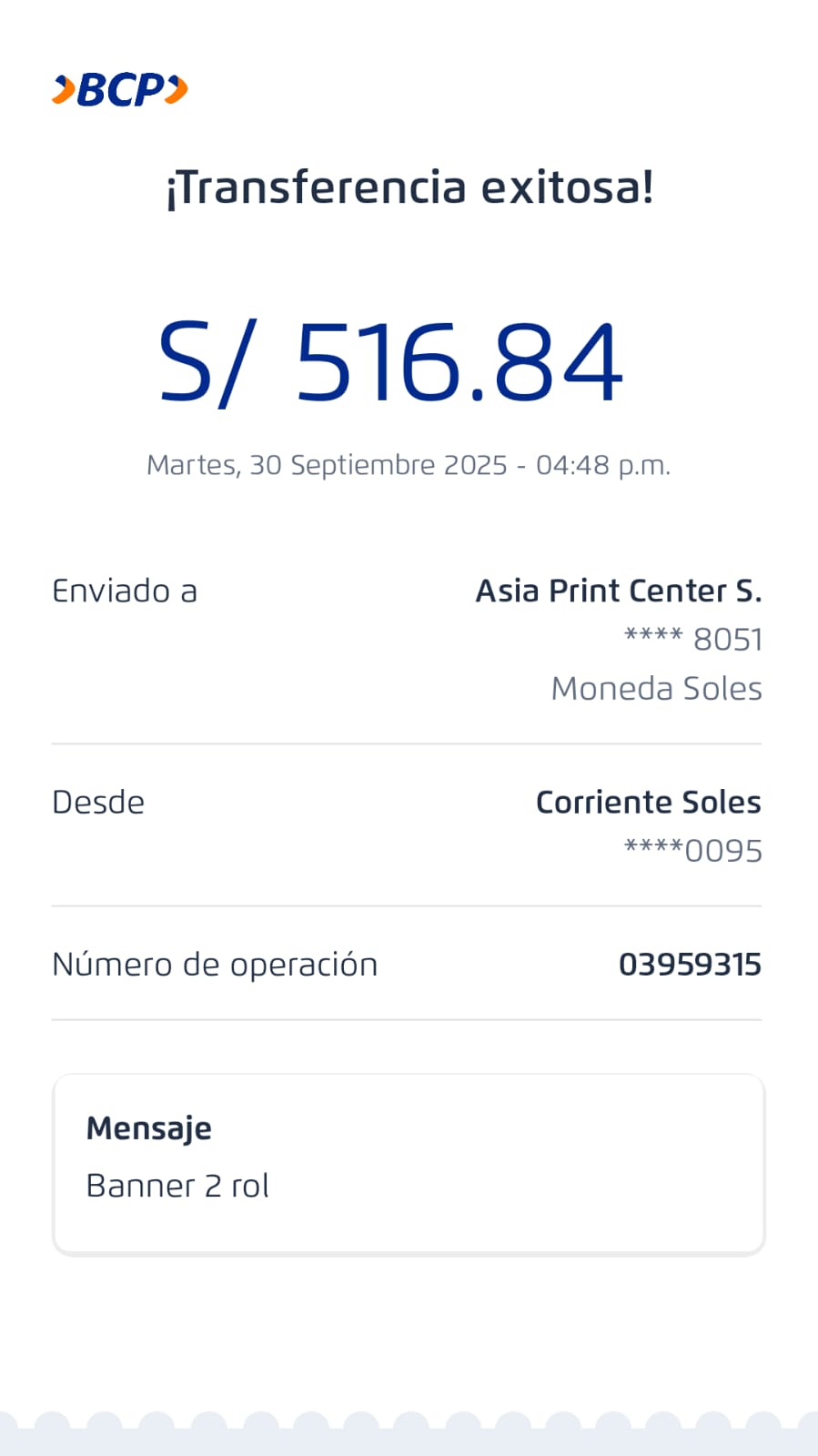Click the date Martes, 30 Septiembre 2025
The image size is (818, 1456).
pos(327,465)
